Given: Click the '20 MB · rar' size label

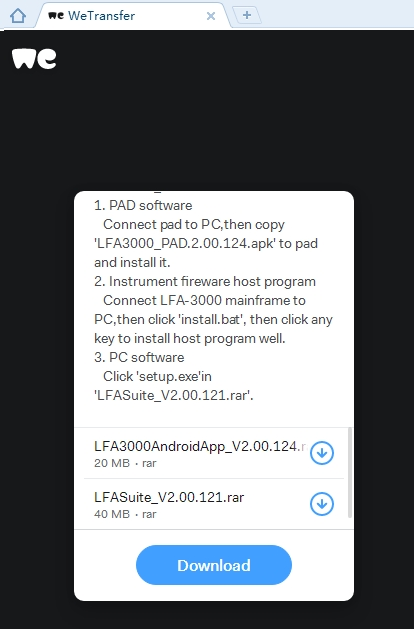Looking at the screenshot, I should [x=125, y=463].
